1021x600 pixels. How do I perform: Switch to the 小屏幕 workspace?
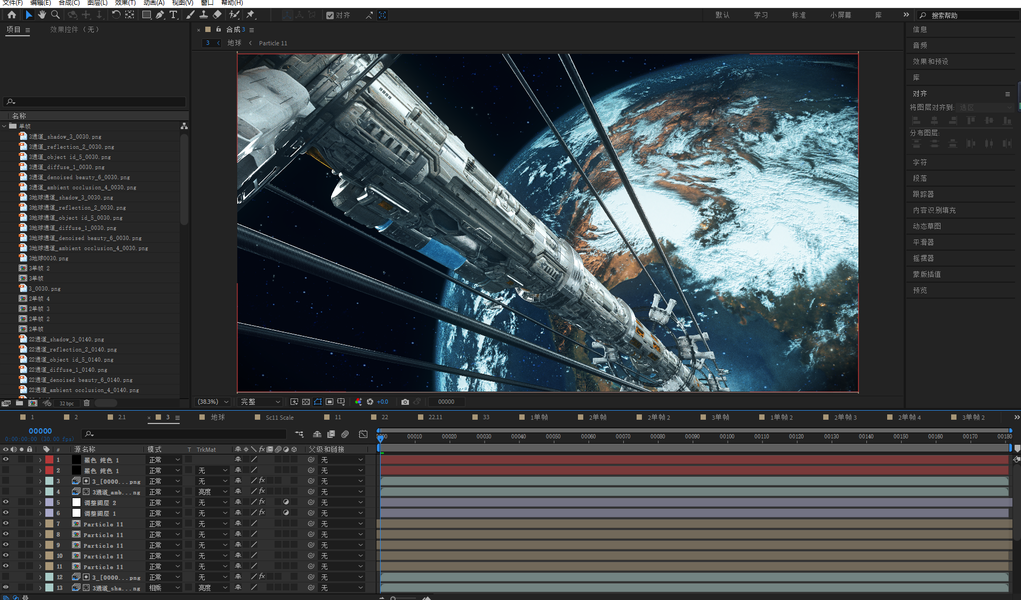[x=840, y=15]
